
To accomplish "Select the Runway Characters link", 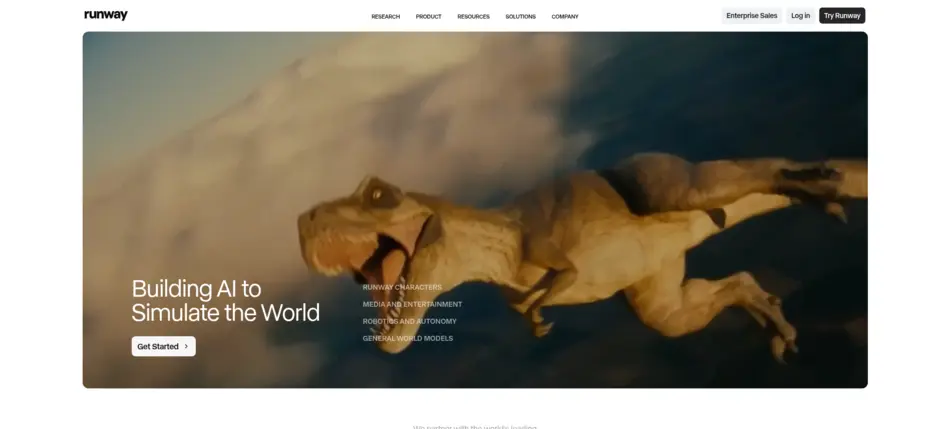I will [x=402, y=287].
